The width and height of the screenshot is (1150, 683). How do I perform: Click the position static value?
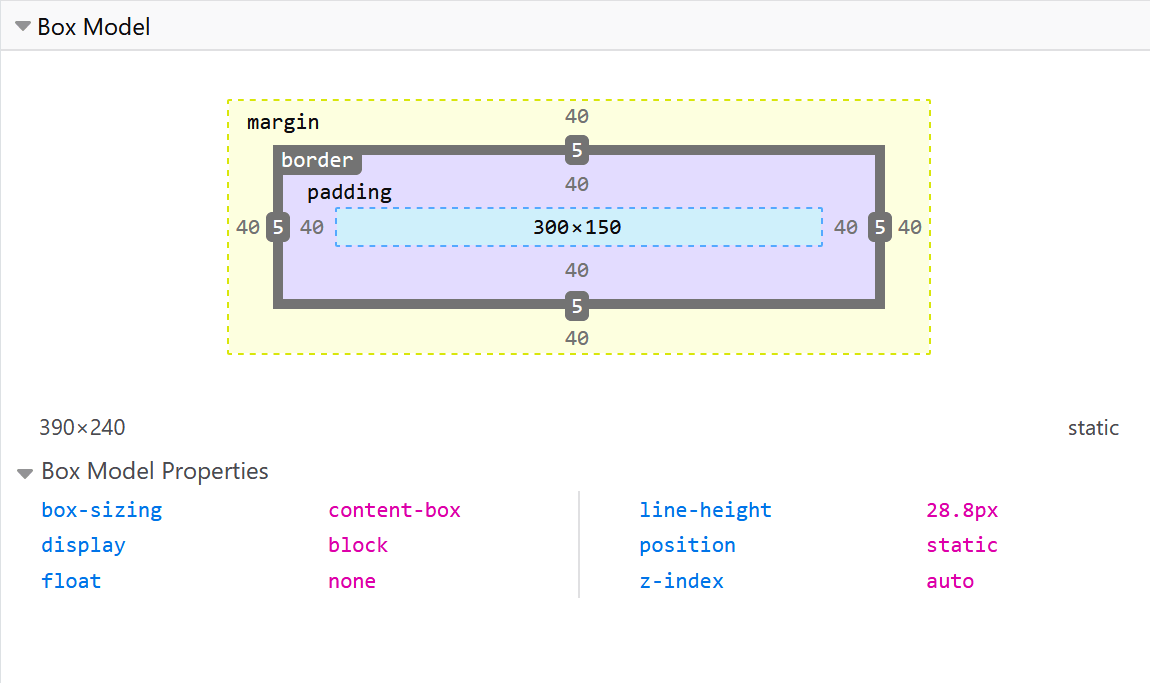[962, 545]
